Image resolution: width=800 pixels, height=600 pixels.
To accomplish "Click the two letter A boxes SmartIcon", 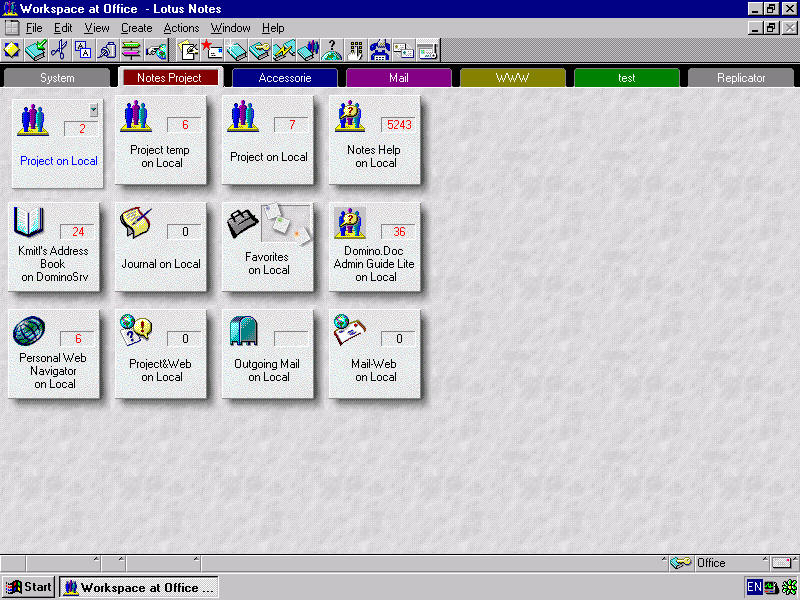I will (x=83, y=50).
